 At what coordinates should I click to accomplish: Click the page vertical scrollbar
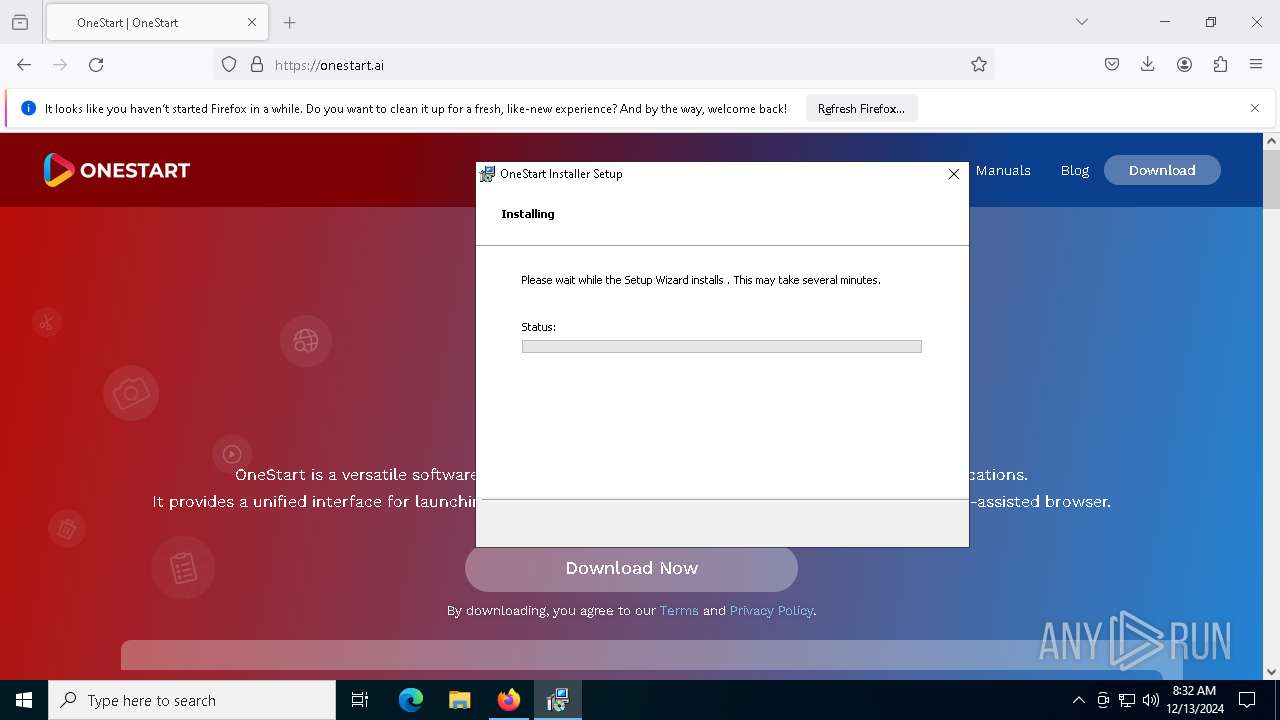pyautogui.click(x=1271, y=180)
